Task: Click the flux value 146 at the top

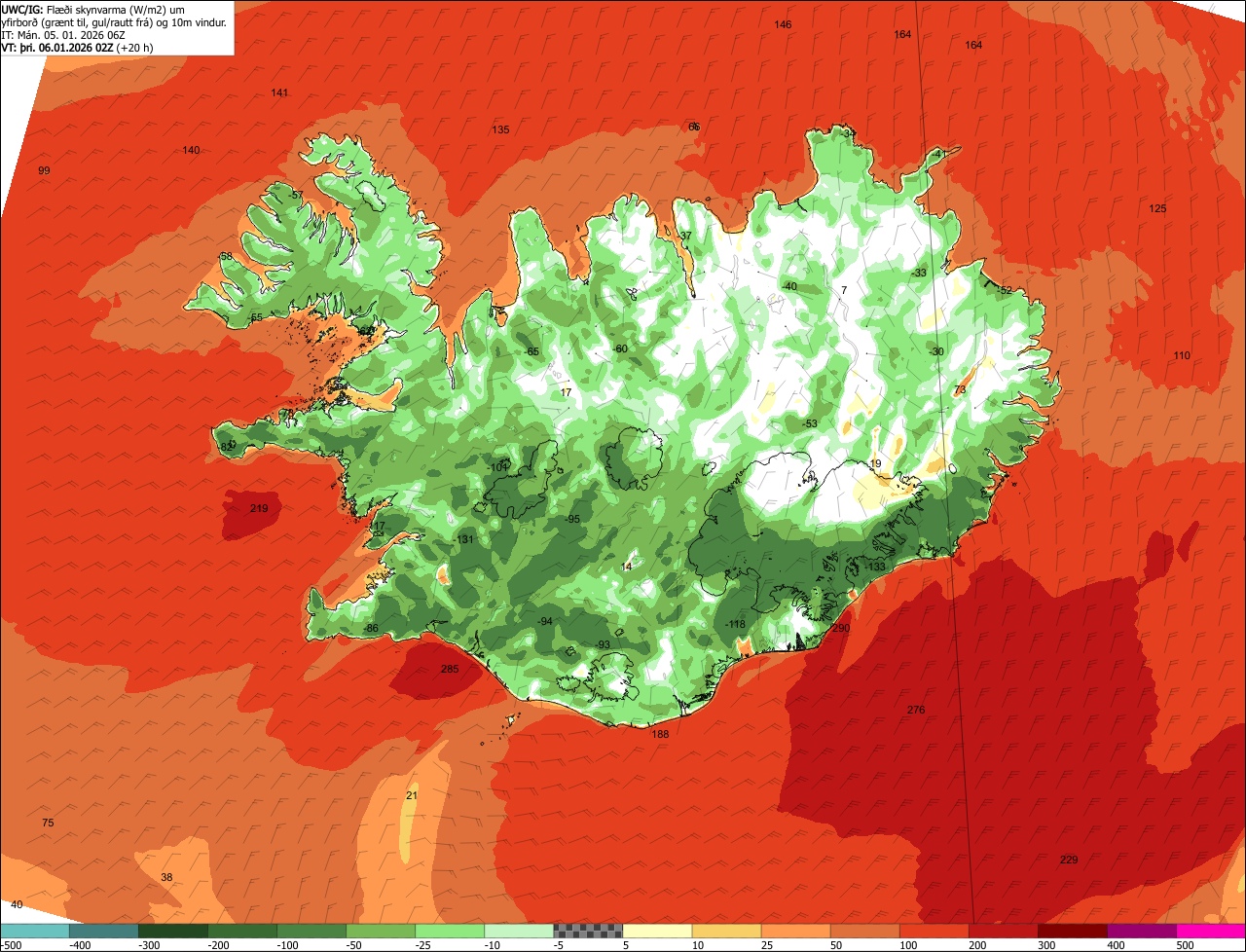Action: point(783,24)
